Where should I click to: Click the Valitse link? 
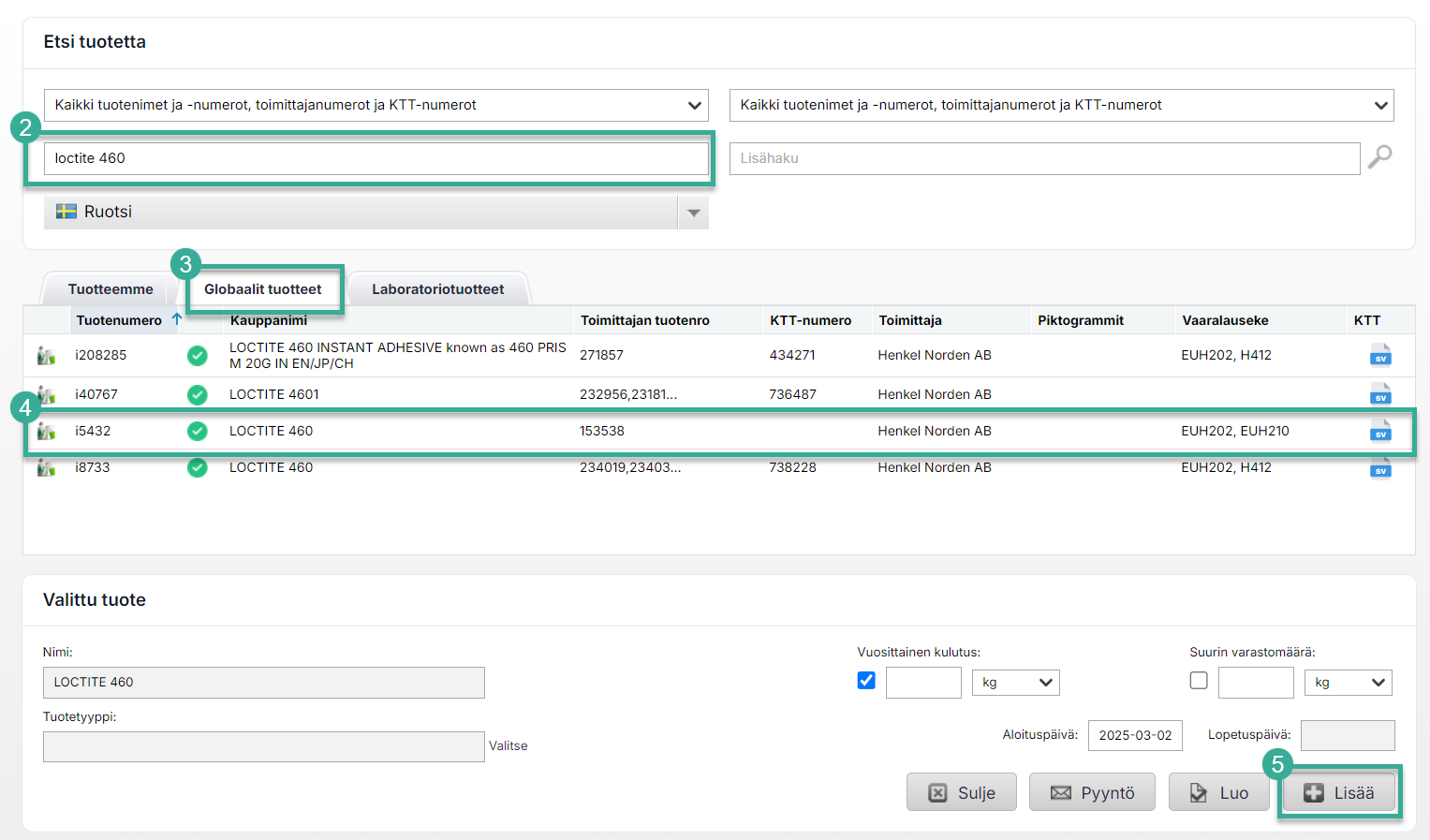[509, 745]
